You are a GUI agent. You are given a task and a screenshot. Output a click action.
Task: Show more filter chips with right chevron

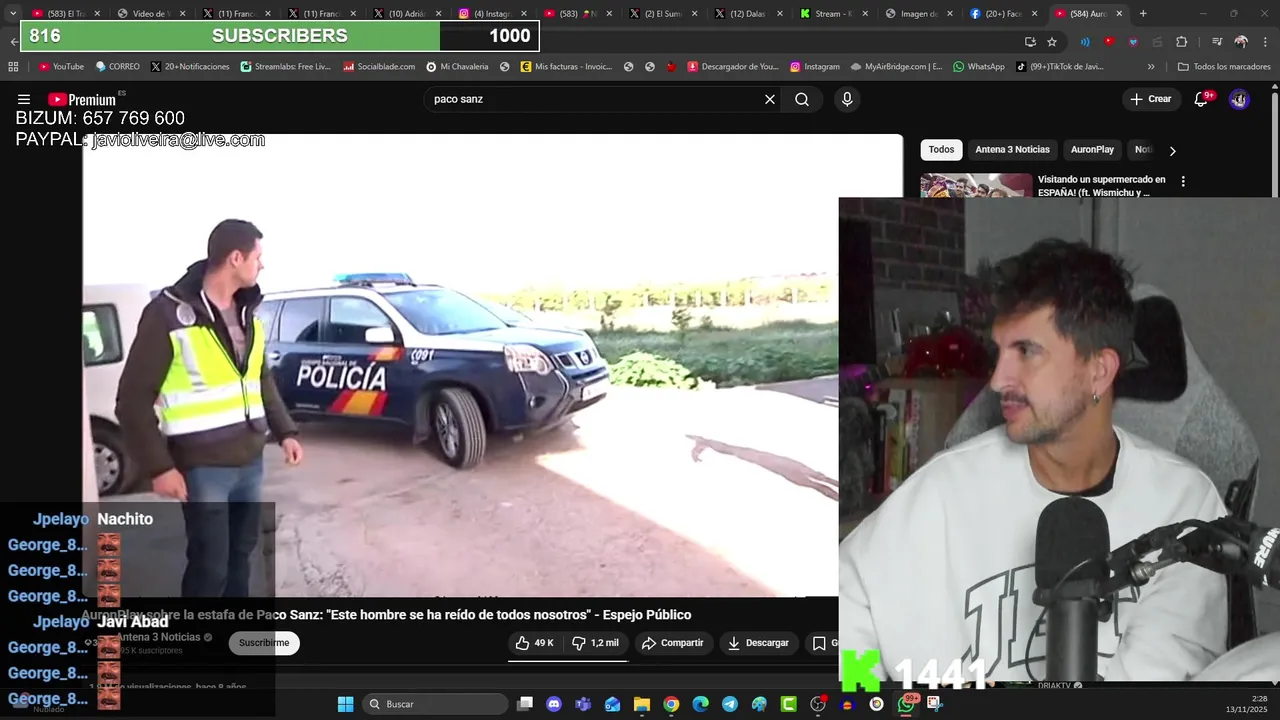click(x=1172, y=150)
